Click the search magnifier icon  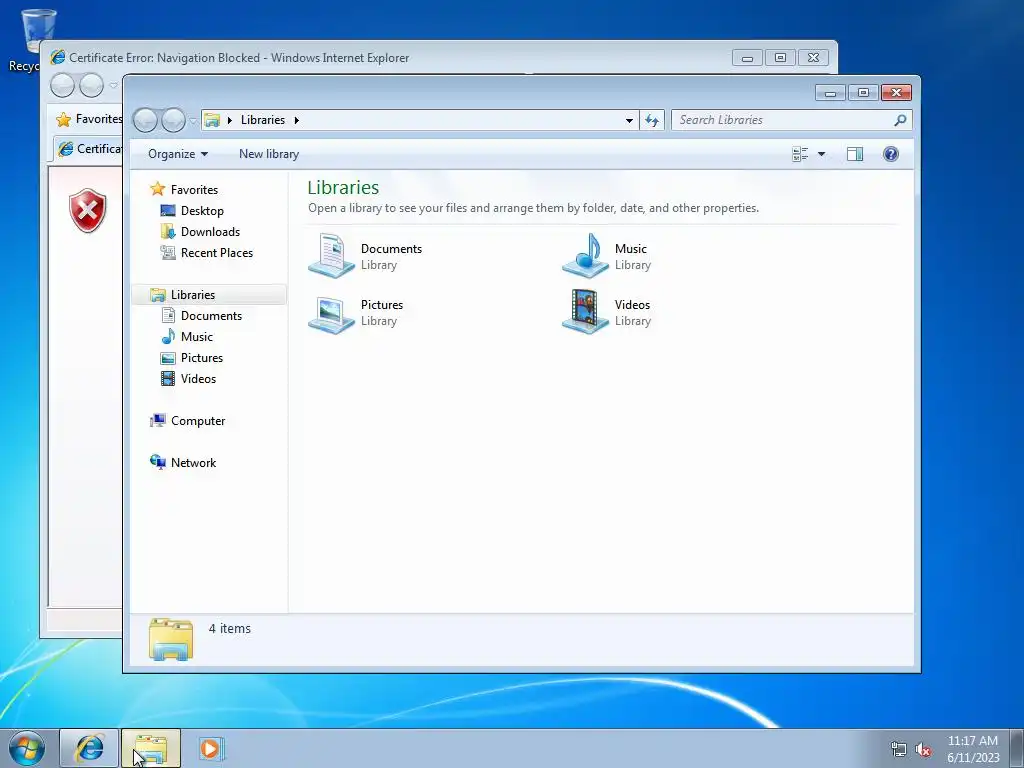pyautogui.click(x=901, y=120)
